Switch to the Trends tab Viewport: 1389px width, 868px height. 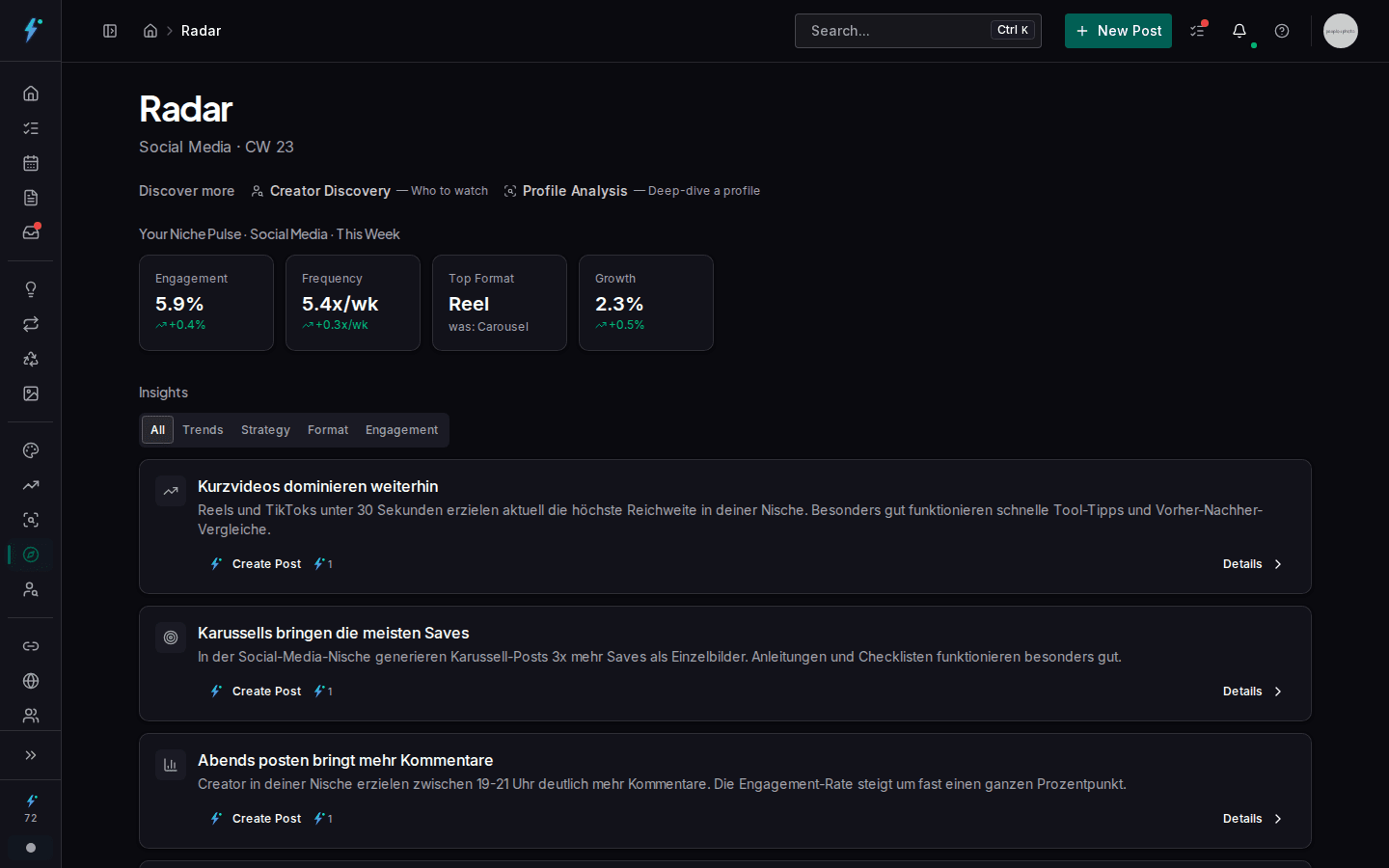tap(203, 430)
